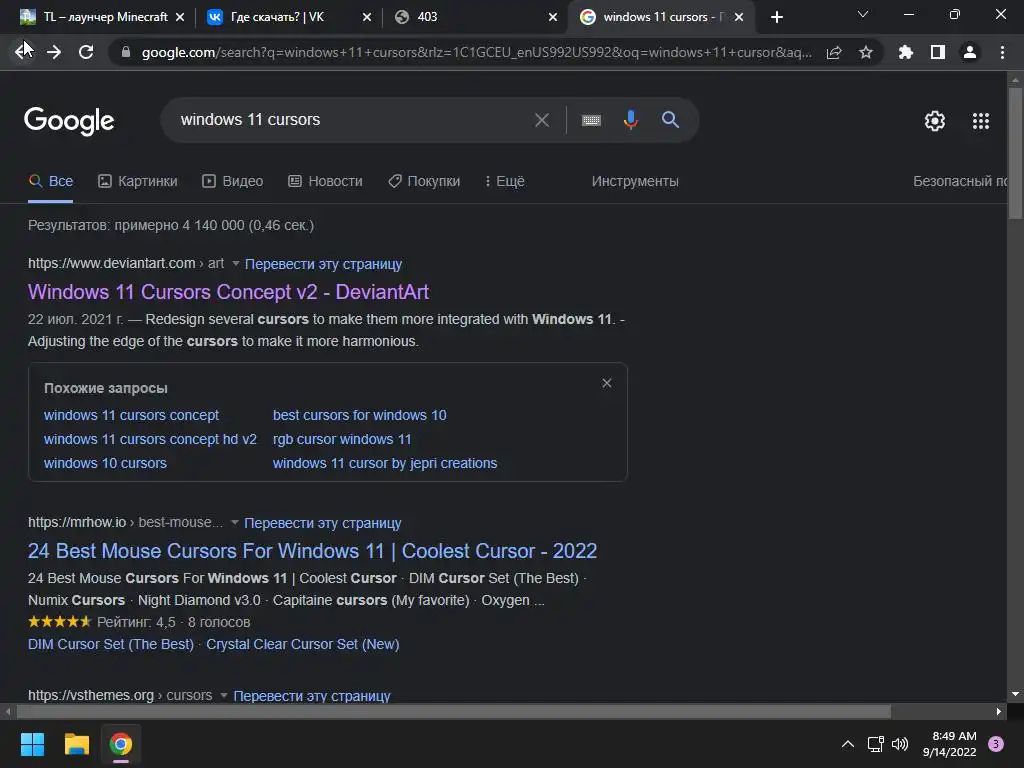Expand the Ещё more options menu
The height and width of the screenshot is (768, 1024).
[505, 182]
